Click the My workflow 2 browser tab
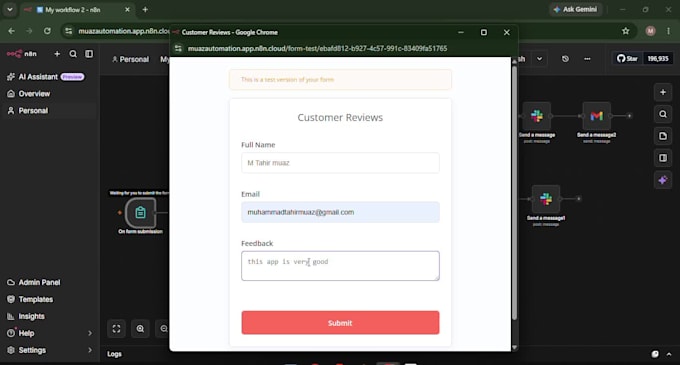This screenshot has width=680, height=365. point(78,10)
